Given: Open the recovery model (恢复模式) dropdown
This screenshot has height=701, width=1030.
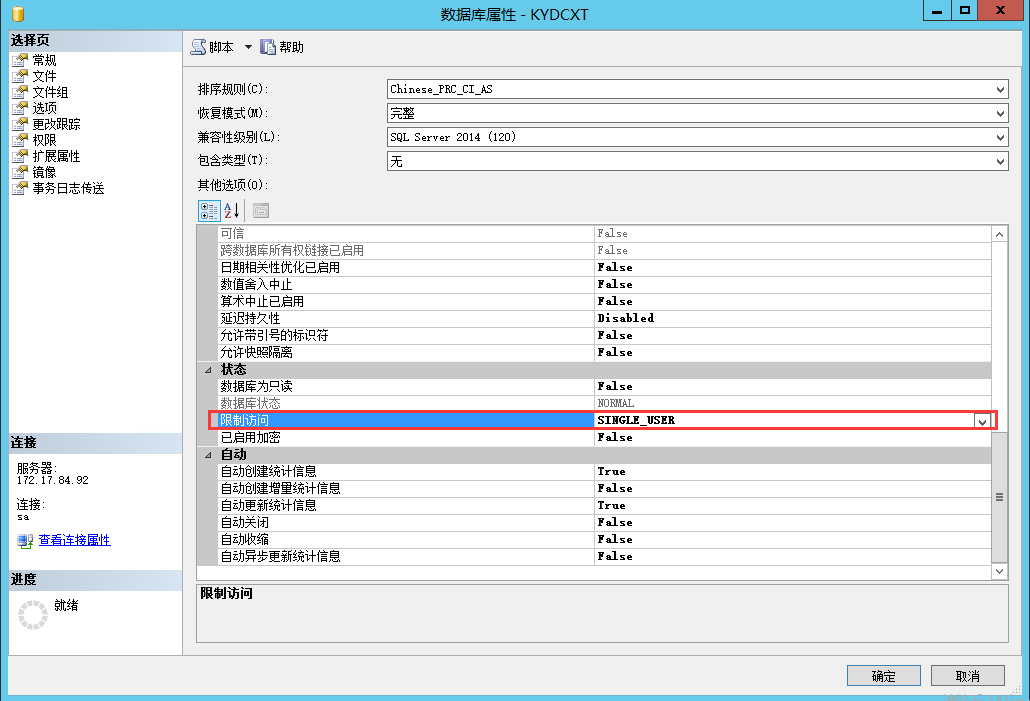Looking at the screenshot, I should click(x=1000, y=114).
